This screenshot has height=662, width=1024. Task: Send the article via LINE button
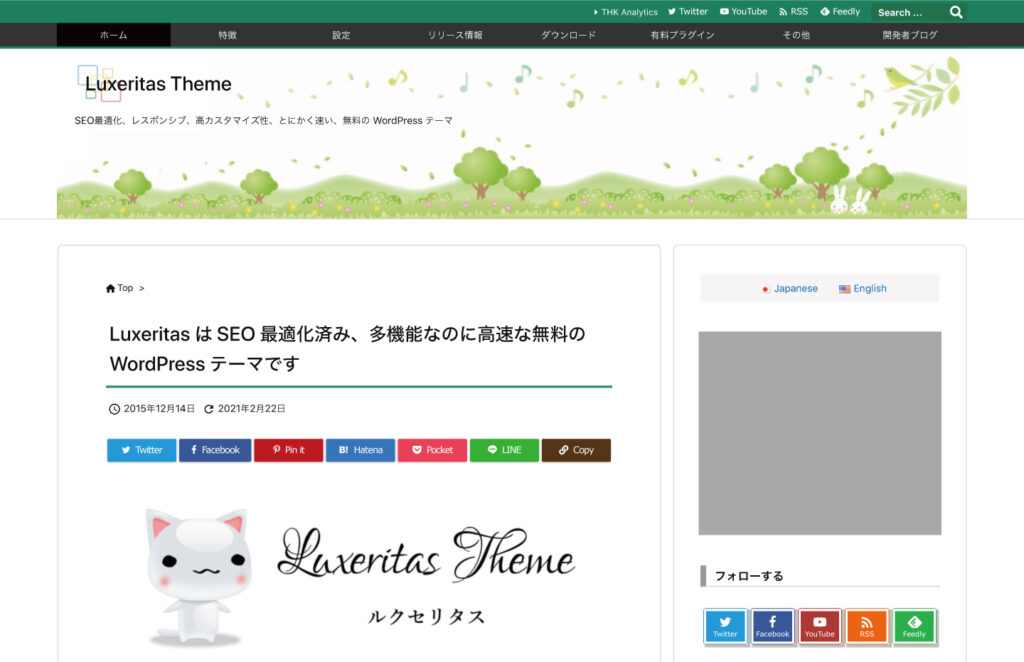pos(504,450)
